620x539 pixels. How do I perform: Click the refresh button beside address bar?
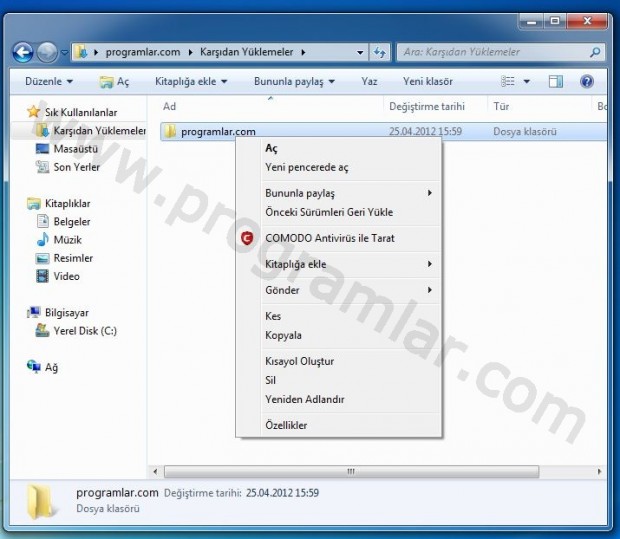pyautogui.click(x=380, y=52)
